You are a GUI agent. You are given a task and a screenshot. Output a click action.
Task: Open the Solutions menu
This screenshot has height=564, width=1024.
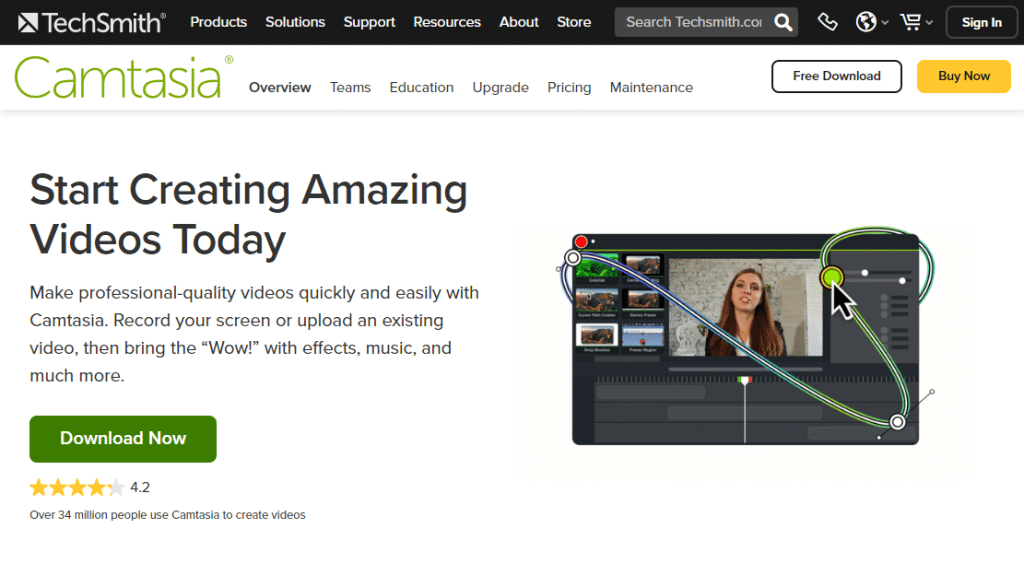coord(295,22)
